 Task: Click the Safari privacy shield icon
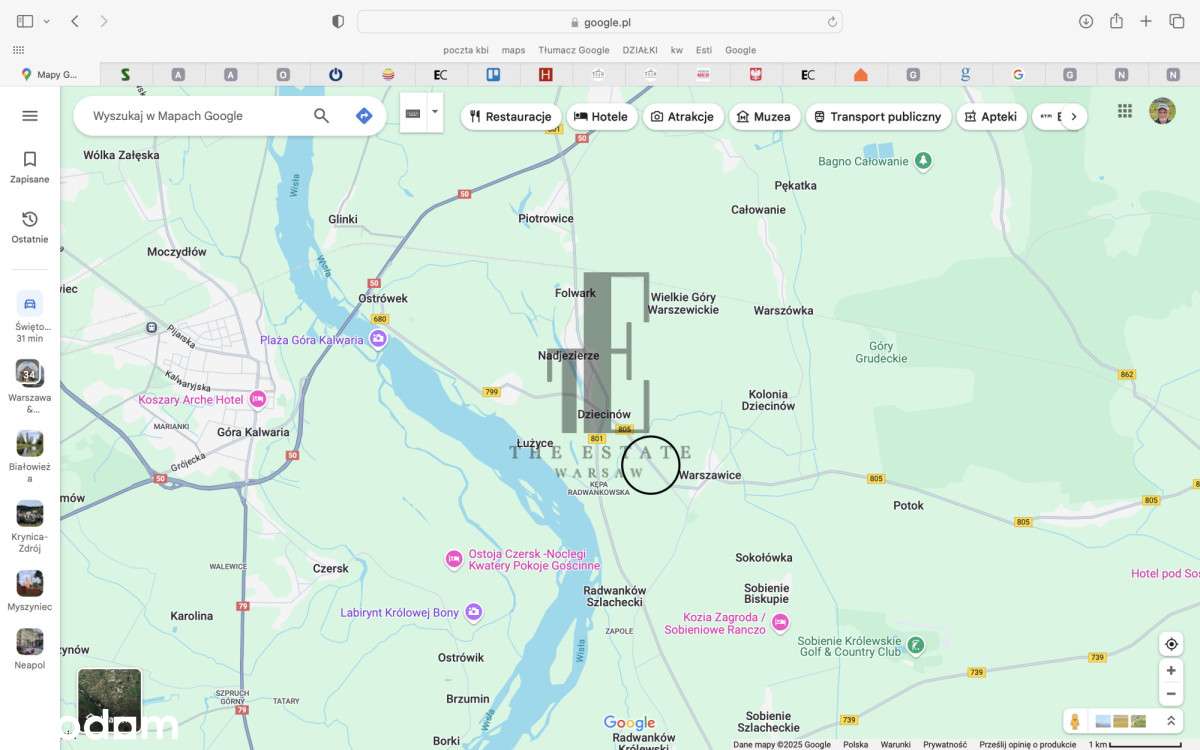[x=338, y=21]
